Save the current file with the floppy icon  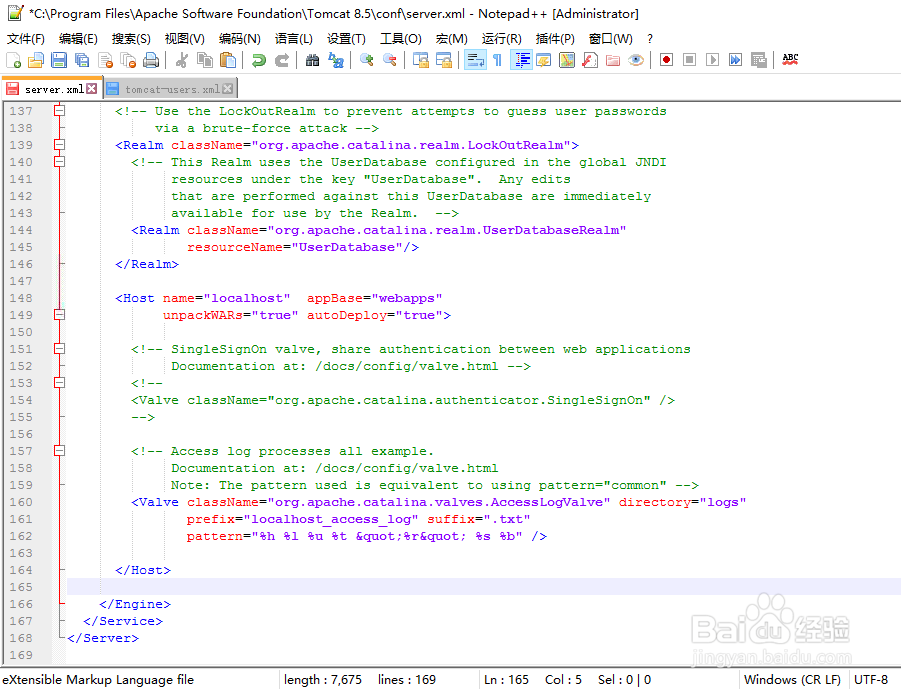59,60
